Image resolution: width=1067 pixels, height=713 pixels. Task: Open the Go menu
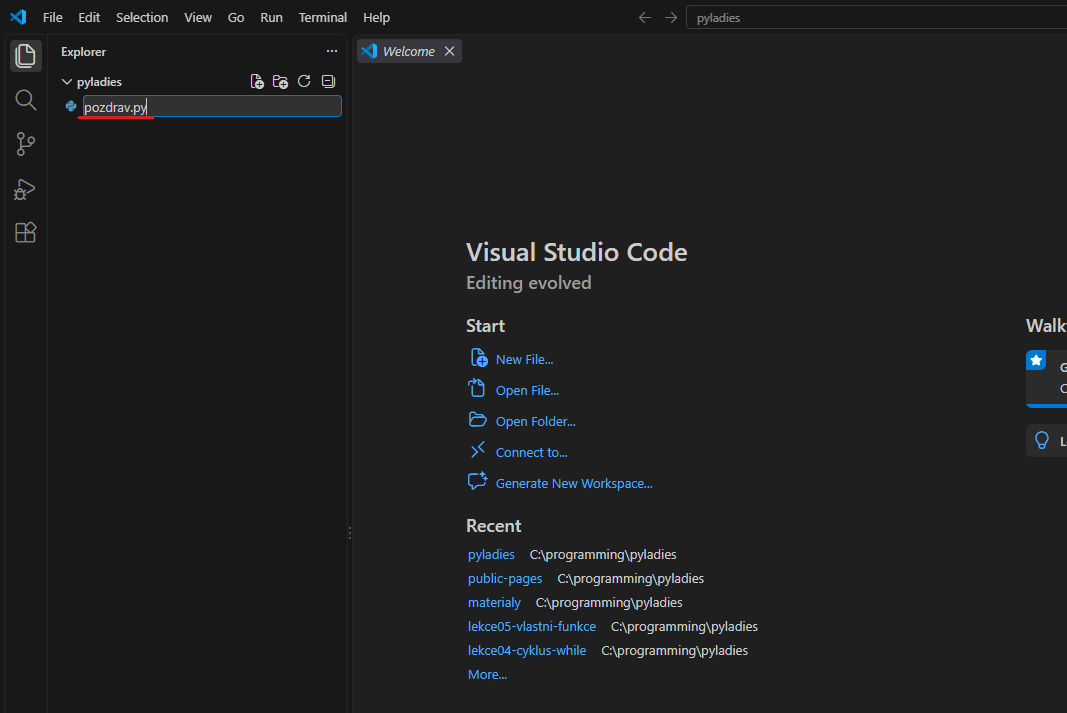tap(236, 18)
